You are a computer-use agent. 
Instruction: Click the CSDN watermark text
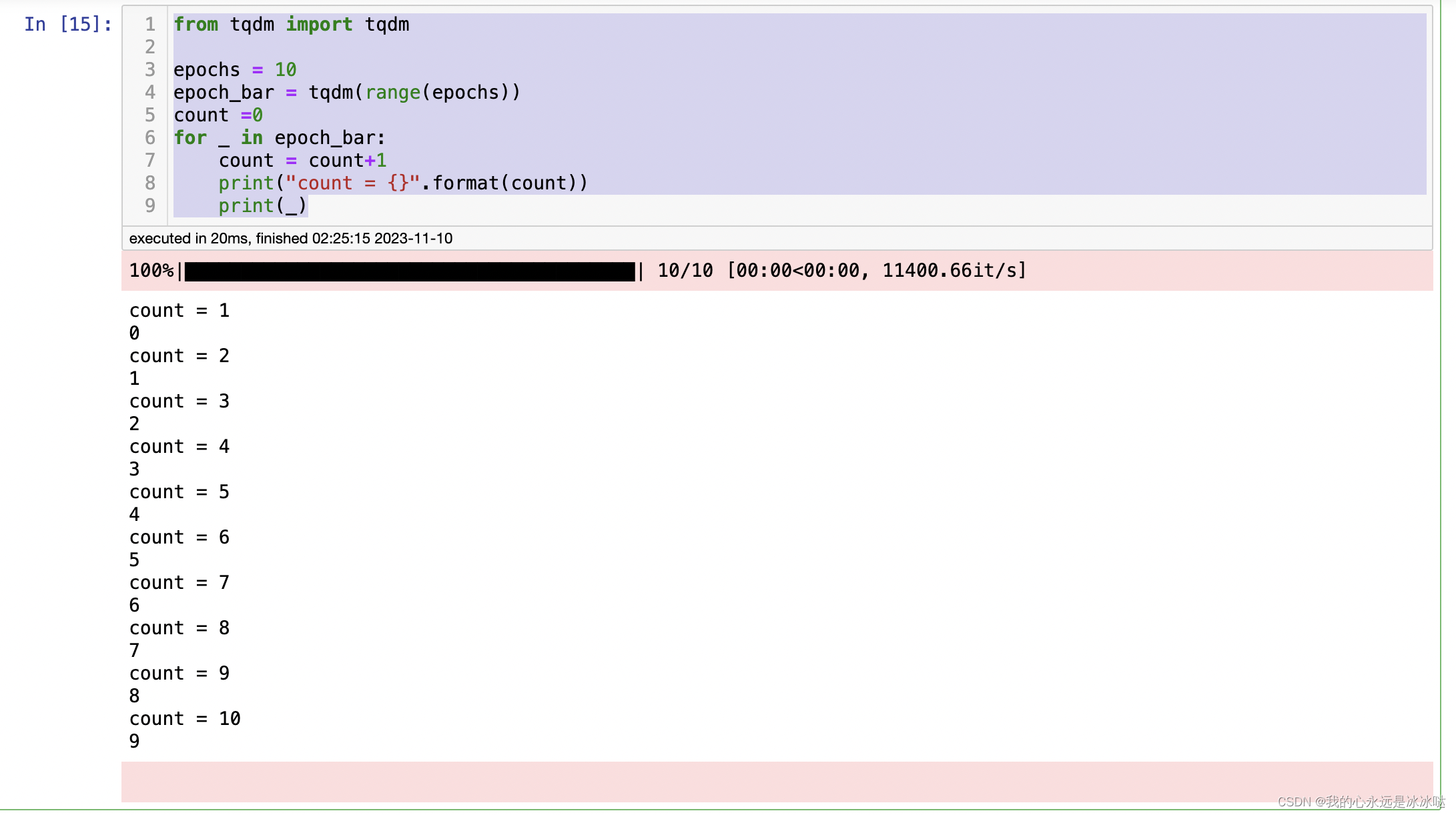[x=1360, y=802]
